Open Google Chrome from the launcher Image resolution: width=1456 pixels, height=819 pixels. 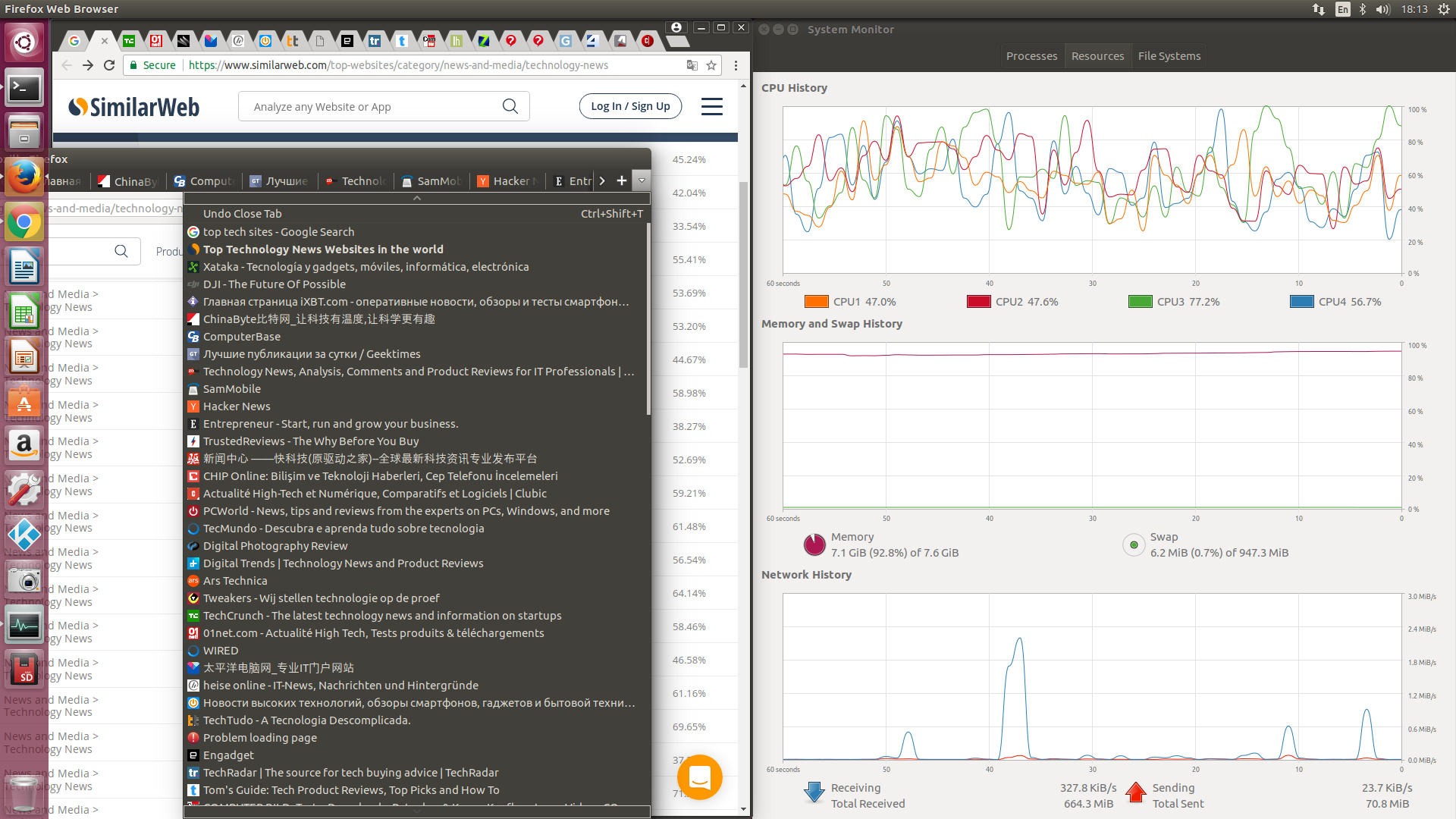[x=24, y=222]
